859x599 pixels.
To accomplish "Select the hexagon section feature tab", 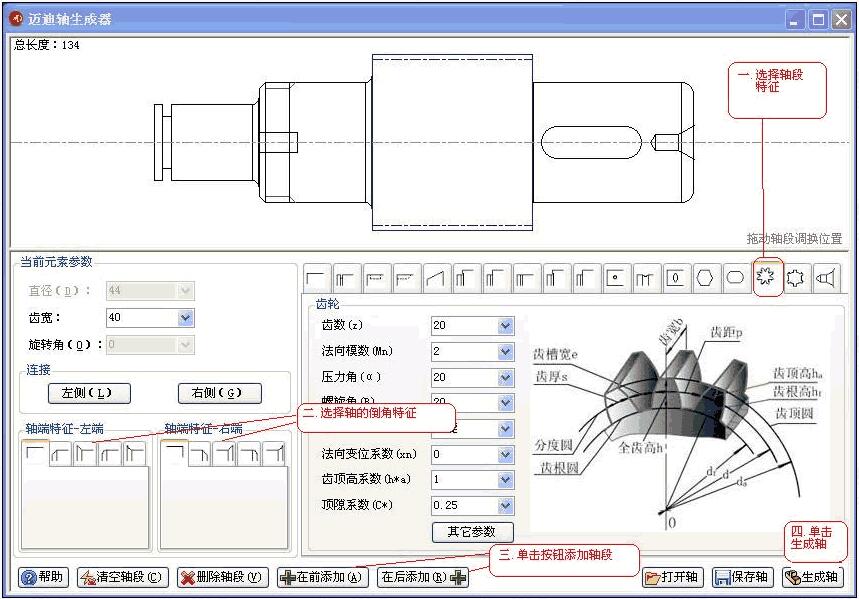I will [x=705, y=279].
